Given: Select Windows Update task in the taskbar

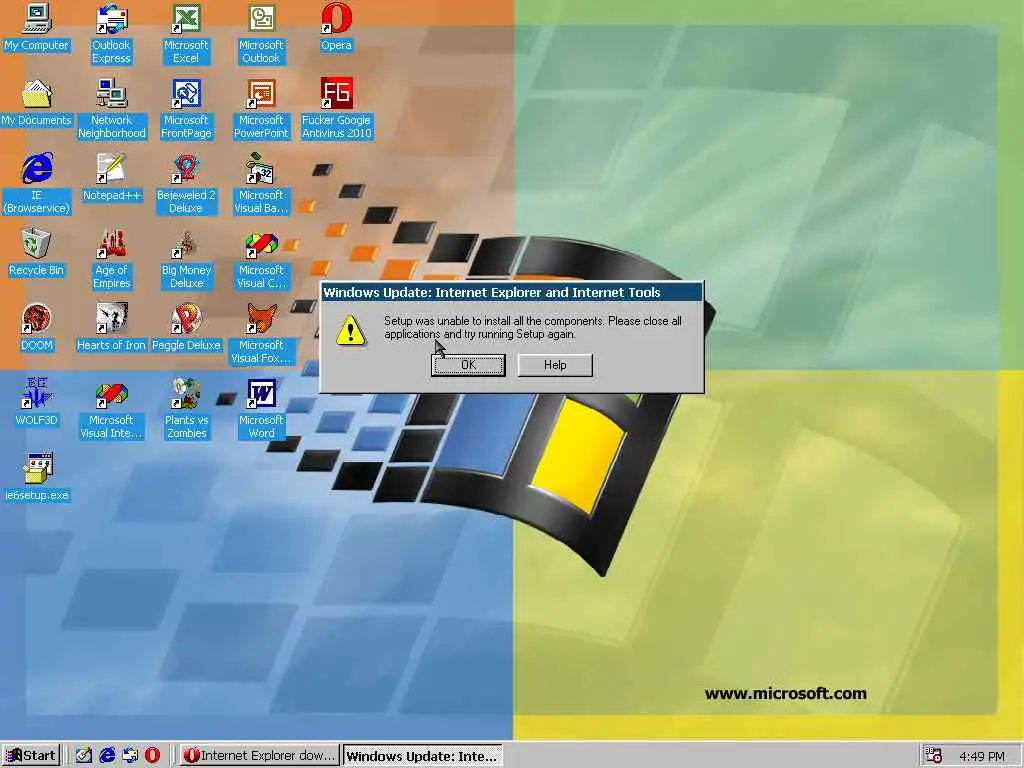Looking at the screenshot, I should [423, 756].
